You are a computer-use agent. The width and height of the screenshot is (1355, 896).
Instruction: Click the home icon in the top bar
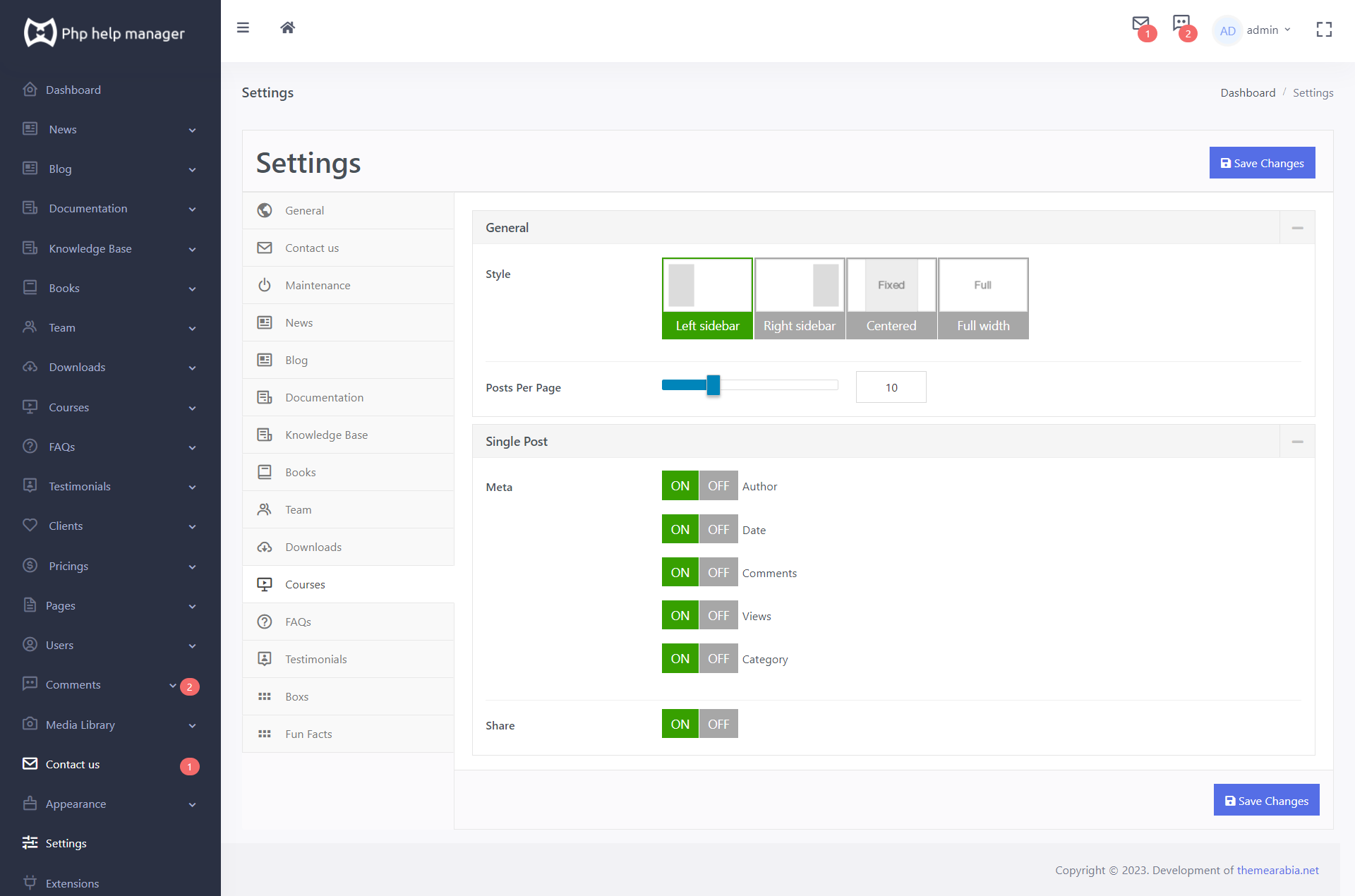click(287, 28)
